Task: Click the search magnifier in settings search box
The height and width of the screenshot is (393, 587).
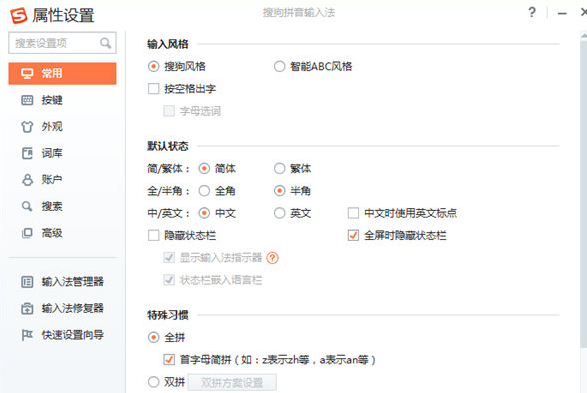Action: pyautogui.click(x=106, y=43)
